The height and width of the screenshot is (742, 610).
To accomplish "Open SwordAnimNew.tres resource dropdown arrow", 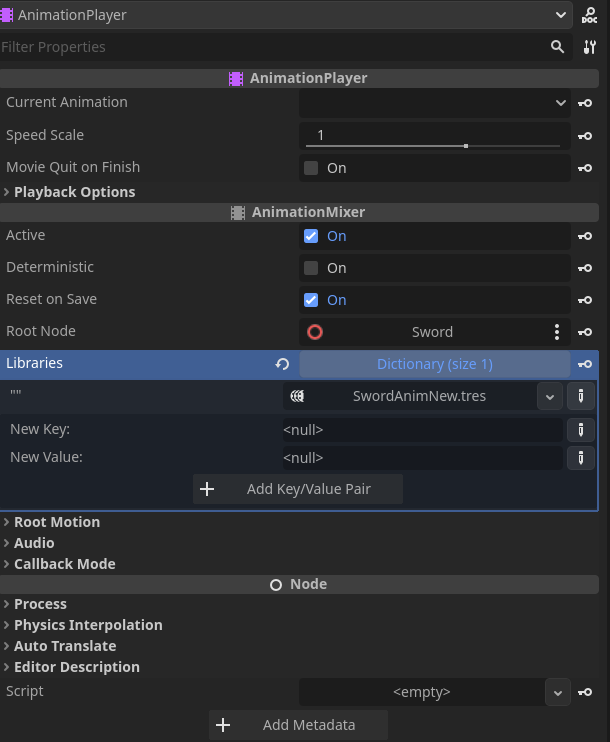I will pyautogui.click(x=550, y=397).
